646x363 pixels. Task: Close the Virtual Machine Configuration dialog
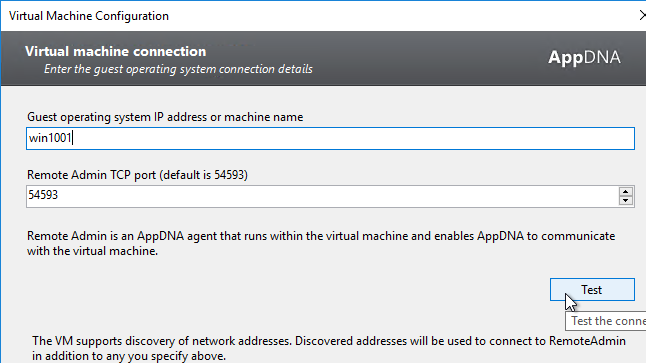[642, 16]
